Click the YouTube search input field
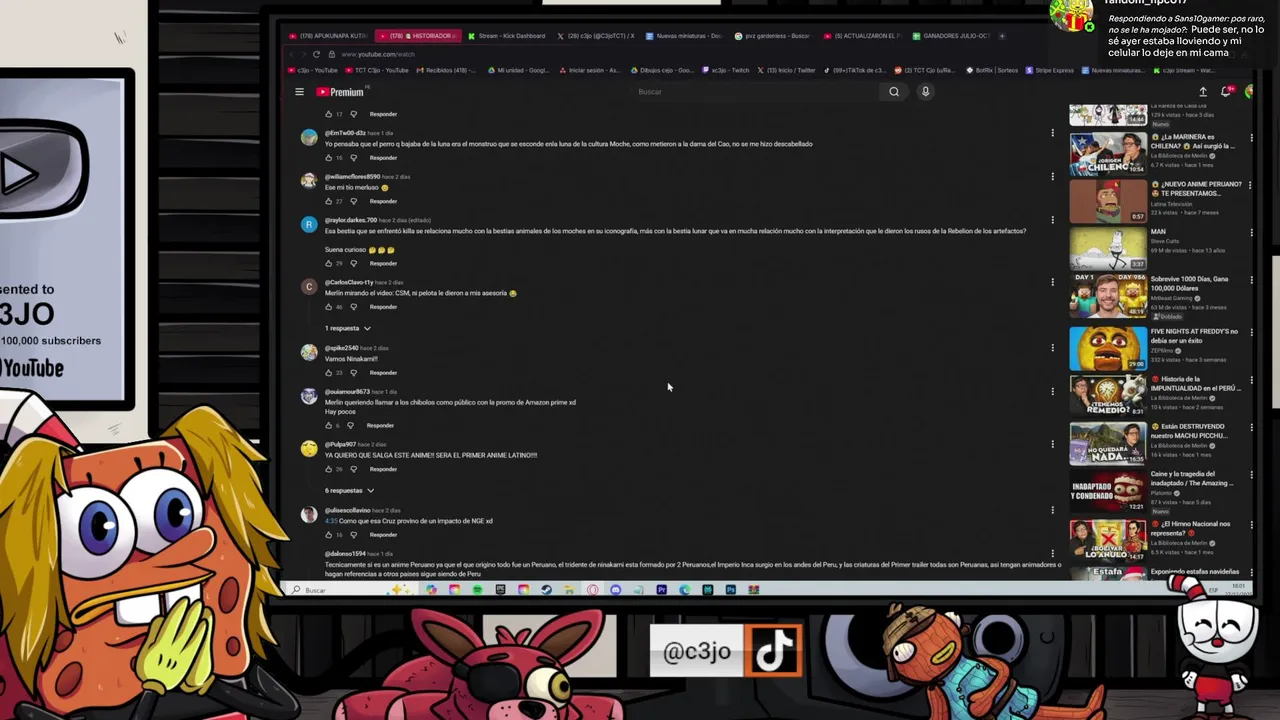Image resolution: width=1280 pixels, height=720 pixels. pyautogui.click(x=755, y=92)
